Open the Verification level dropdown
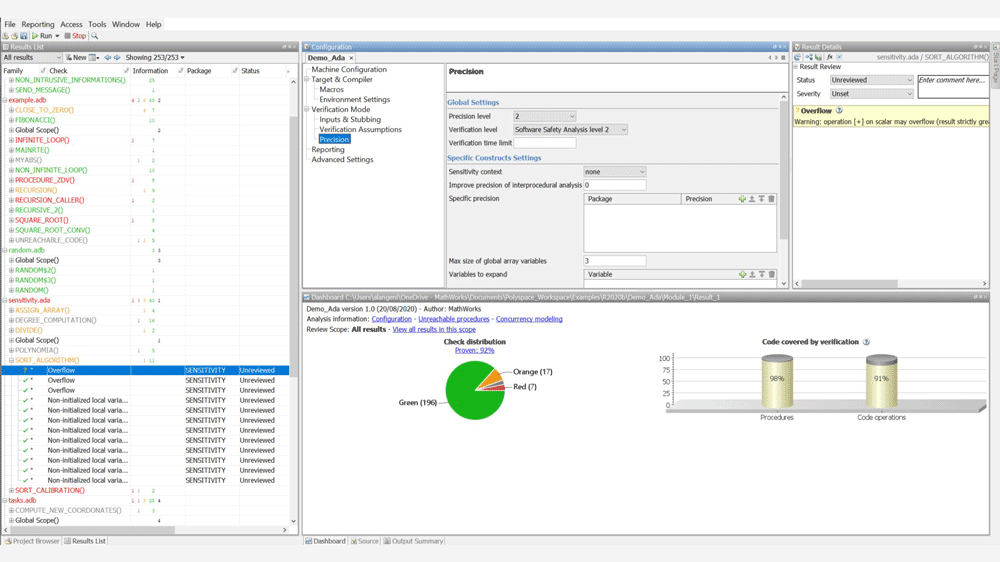 coord(570,130)
